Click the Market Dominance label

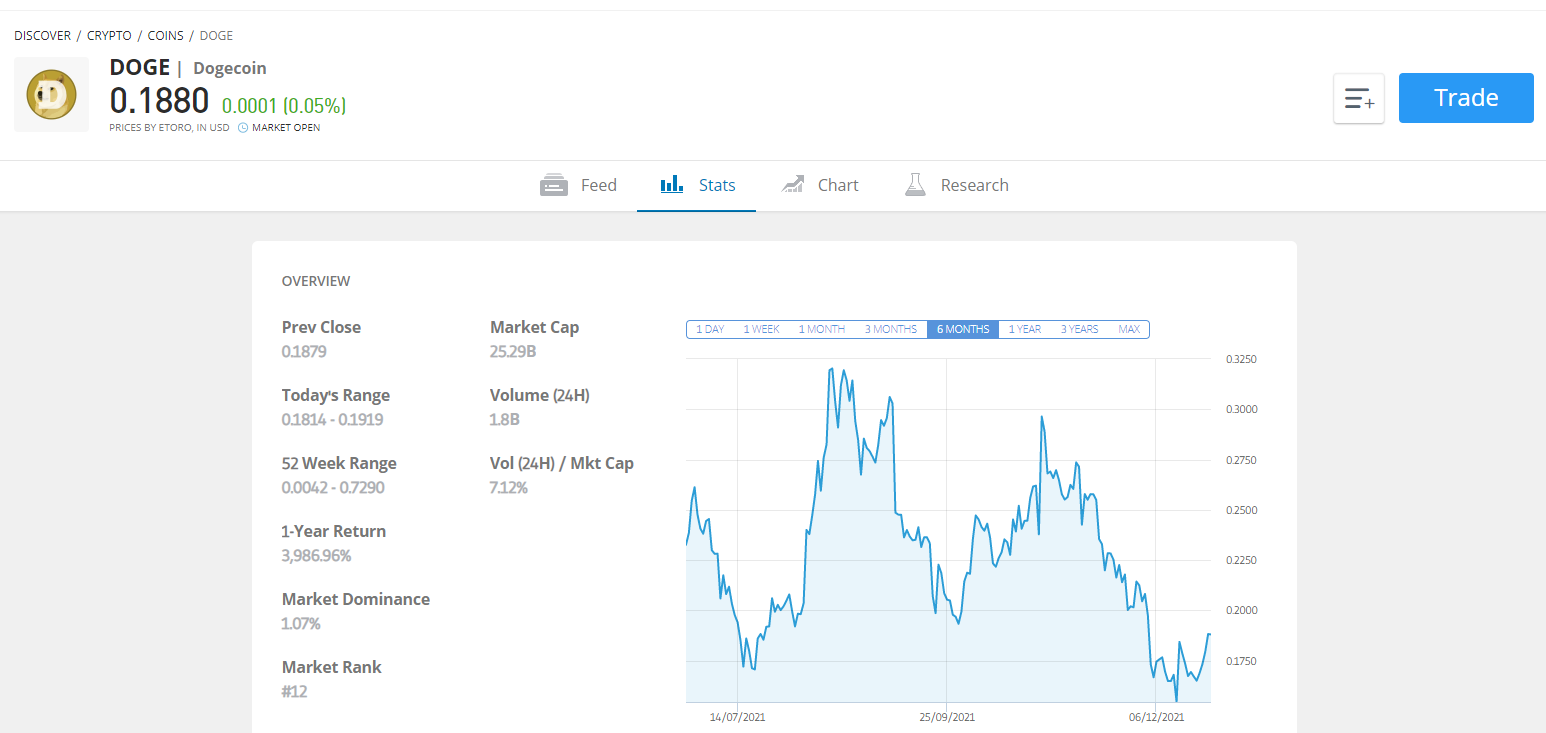(x=356, y=599)
